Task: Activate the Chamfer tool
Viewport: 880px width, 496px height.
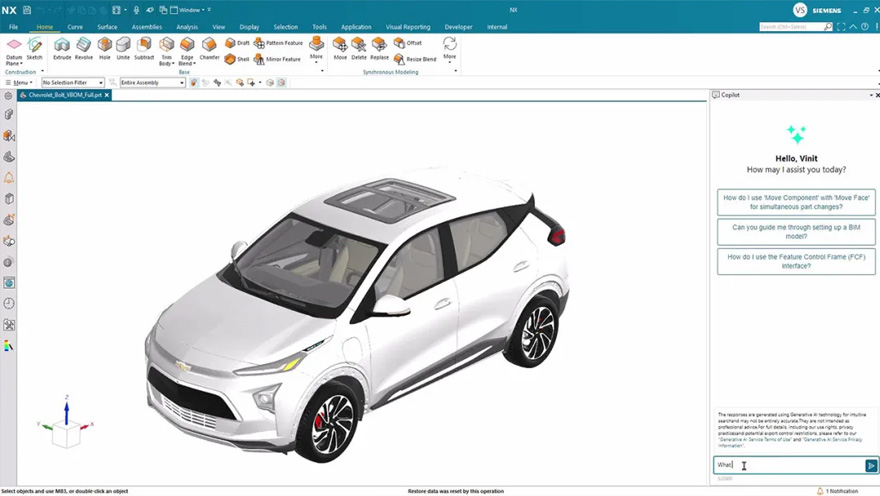Action: tap(209, 47)
